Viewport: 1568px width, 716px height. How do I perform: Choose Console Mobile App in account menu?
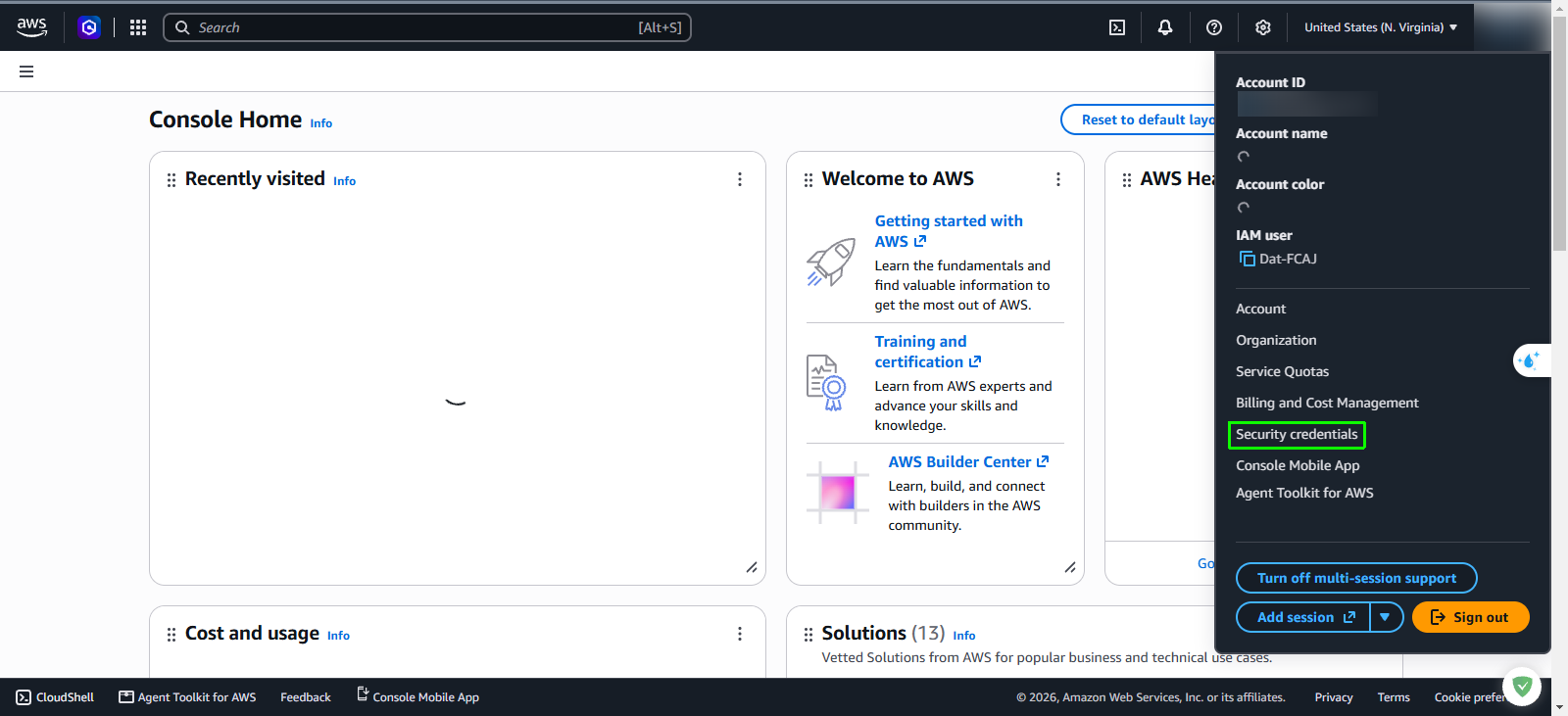[1298, 465]
